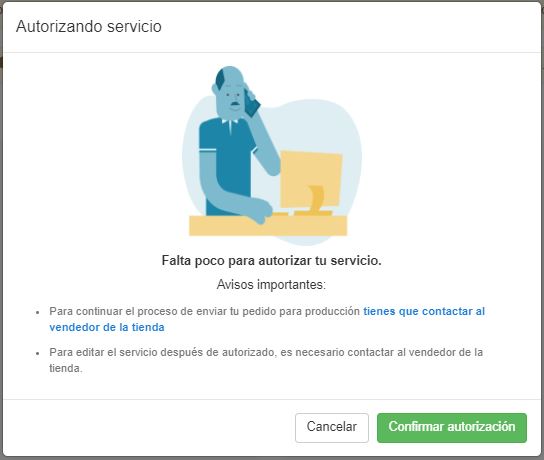Select the yellow desk surface in the illustration
Screen dimensions: 544x460
tap(268, 225)
